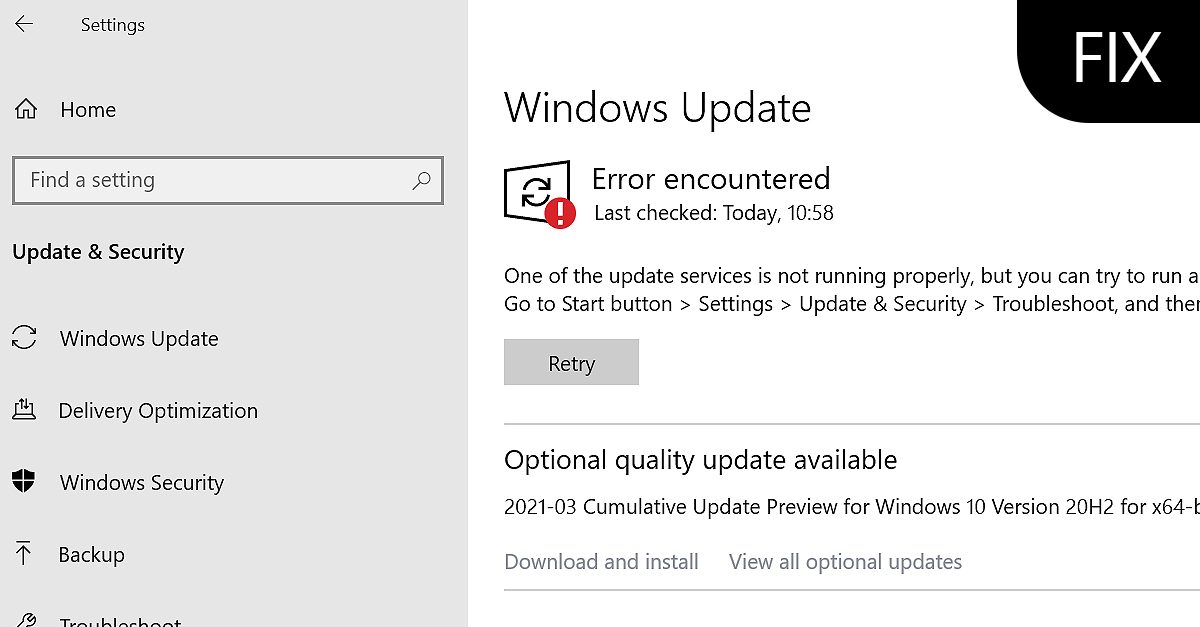Click the sync arrows icon beside Windows Update
Viewport: 1200px width, 627px height.
pos(25,338)
